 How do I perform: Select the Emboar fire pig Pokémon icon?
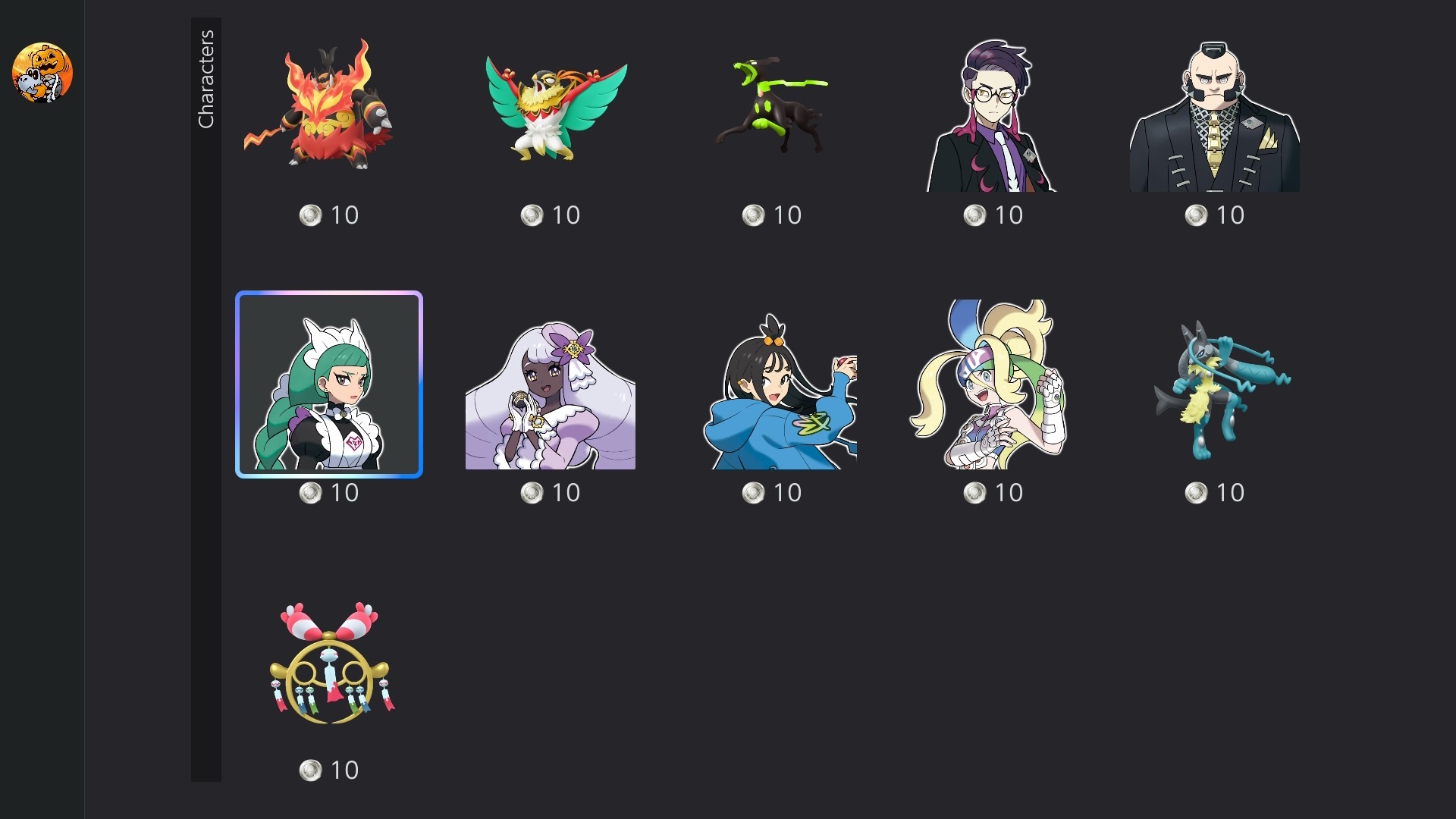click(320, 105)
